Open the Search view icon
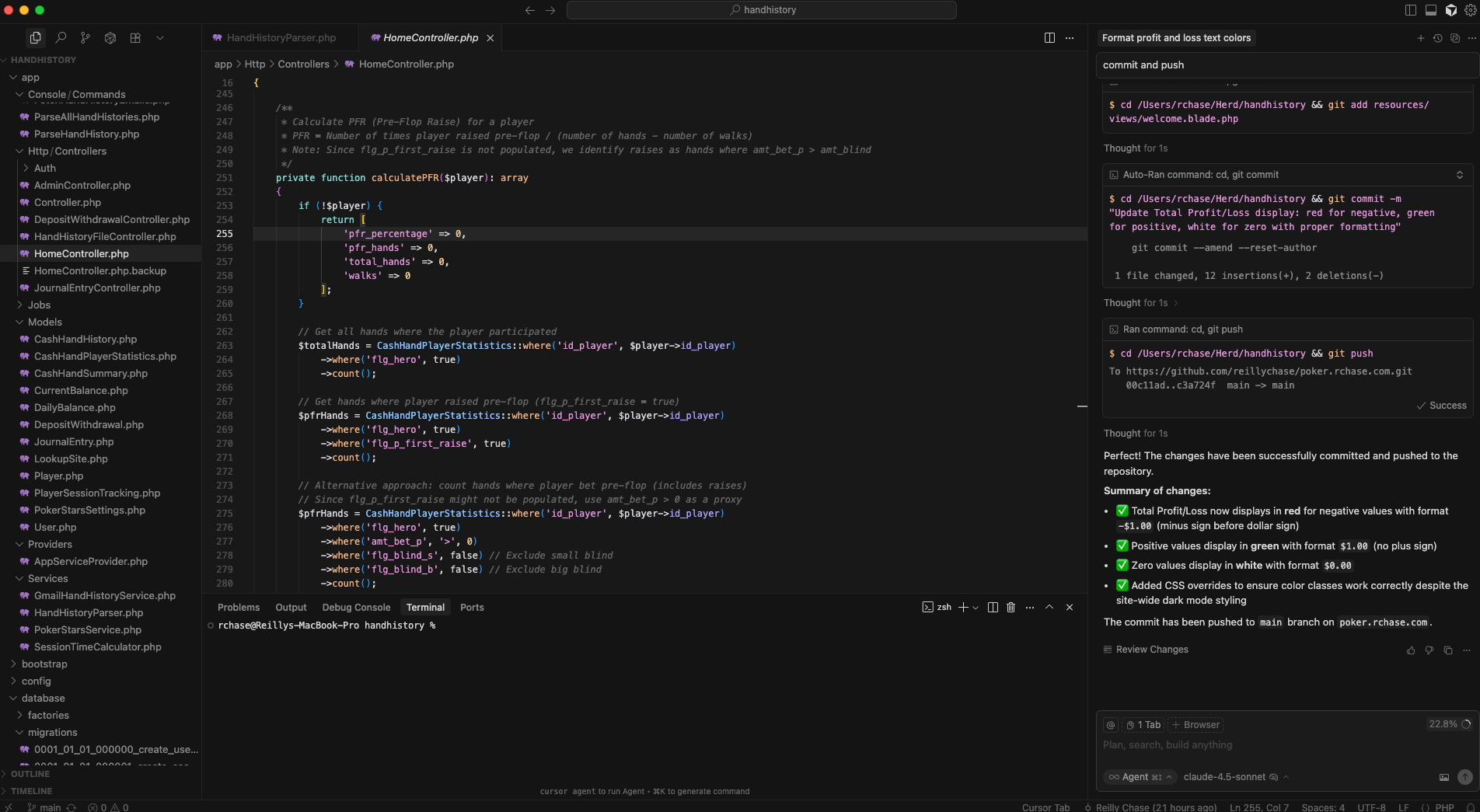 coord(61,37)
